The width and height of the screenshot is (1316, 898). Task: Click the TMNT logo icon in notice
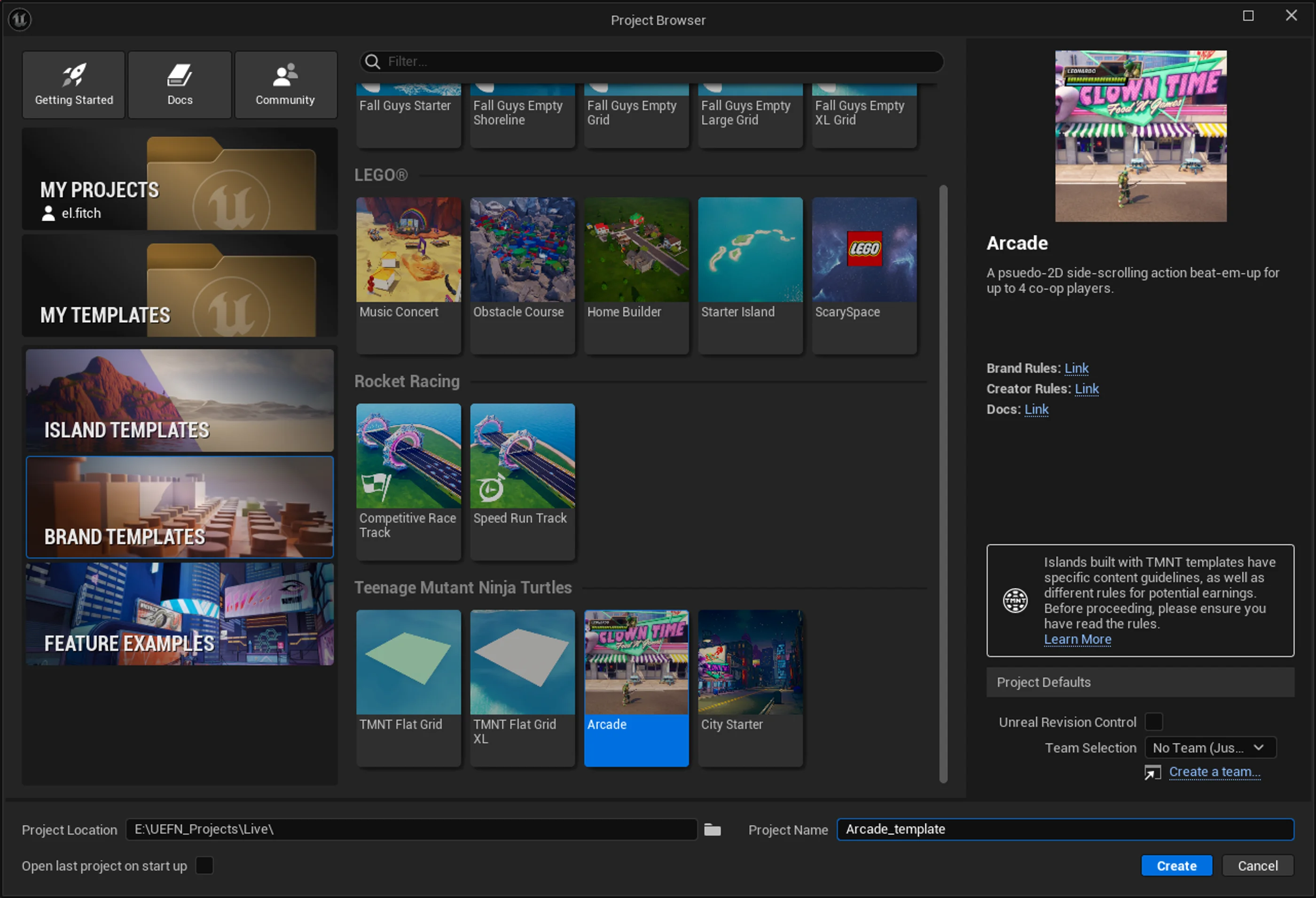(1015, 601)
